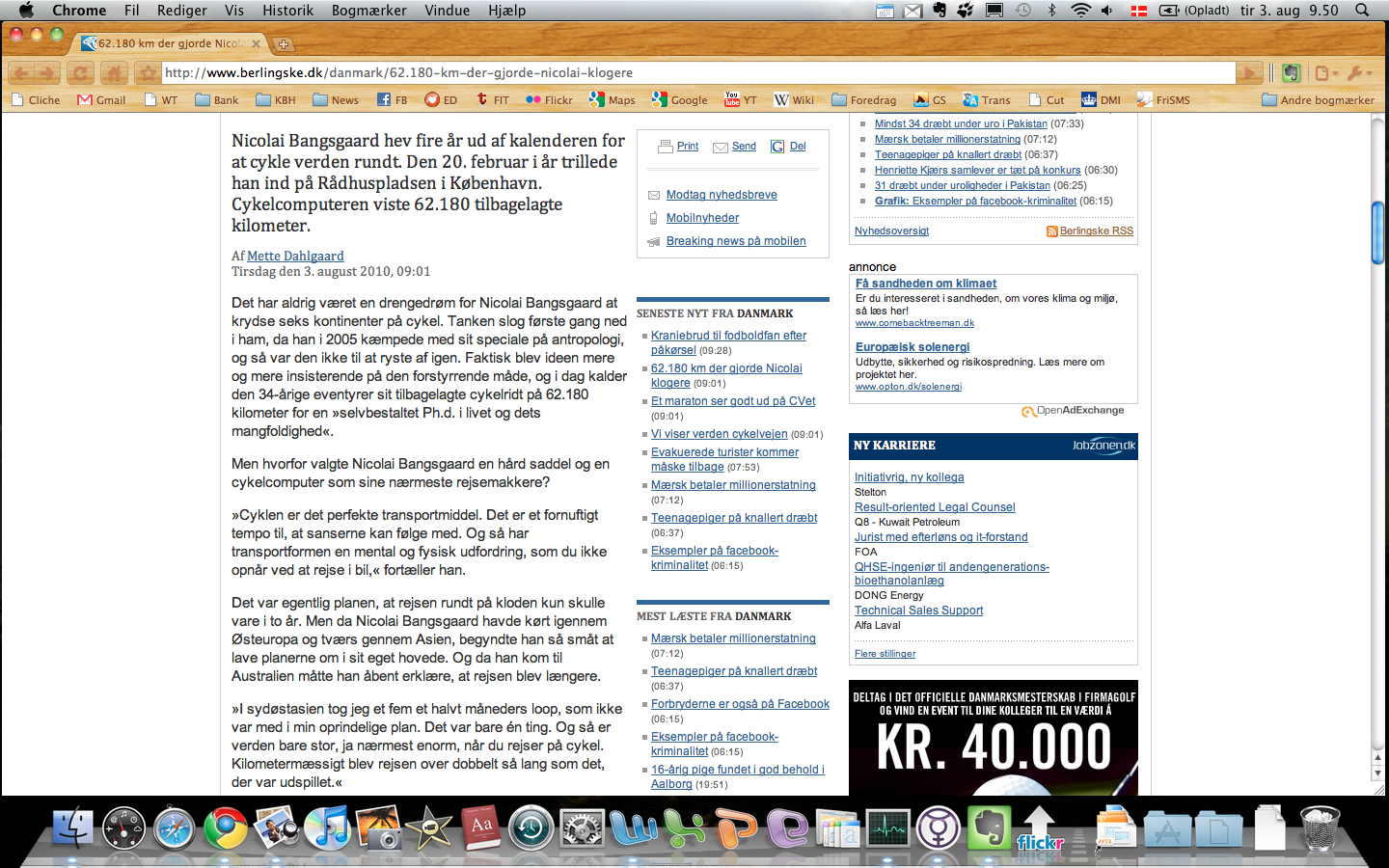Launch PowerPoint from the dock
Viewport: 1389px width, 868px height.
click(736, 827)
